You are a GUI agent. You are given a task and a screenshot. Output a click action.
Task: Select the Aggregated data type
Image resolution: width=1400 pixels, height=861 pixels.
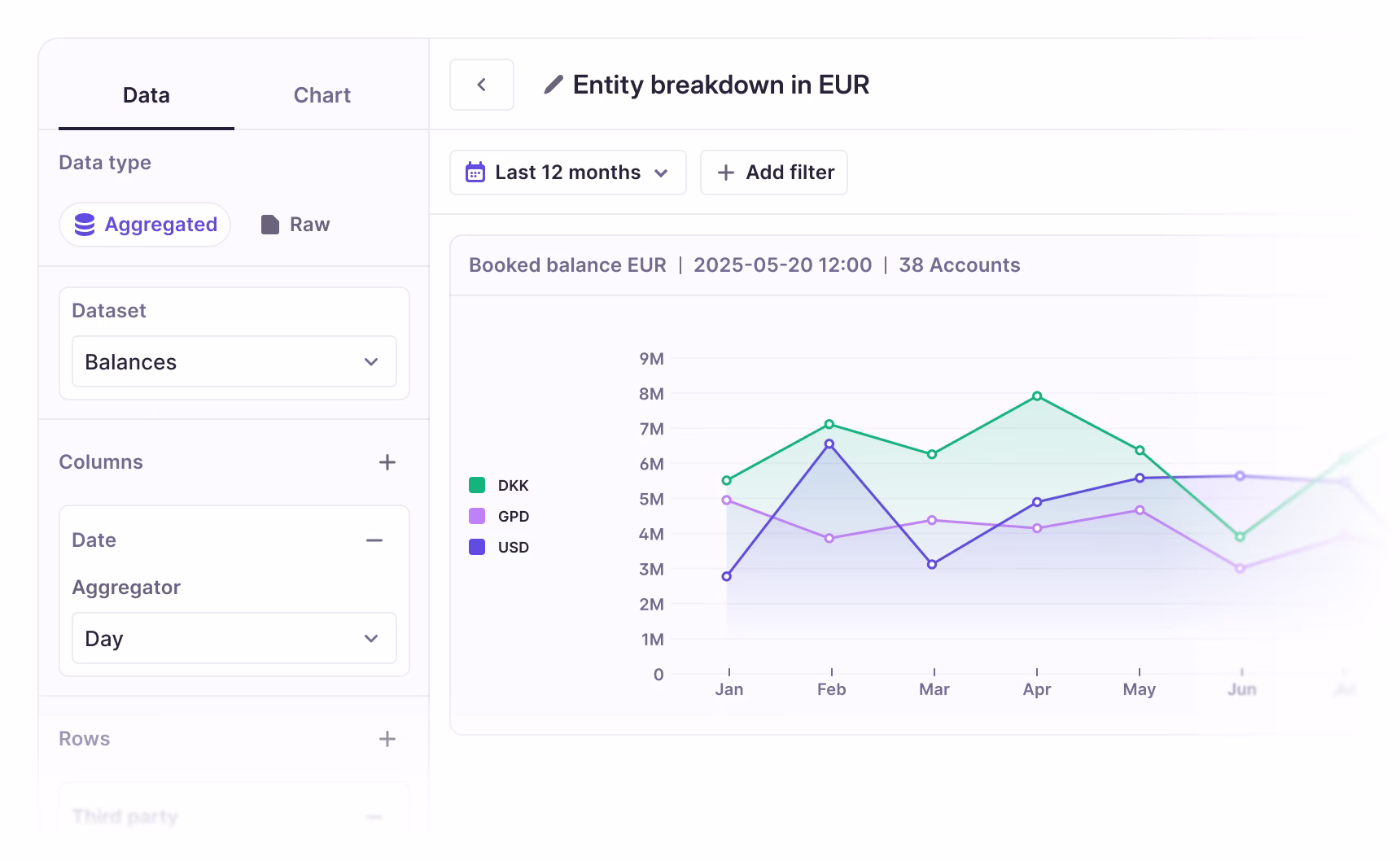(145, 225)
